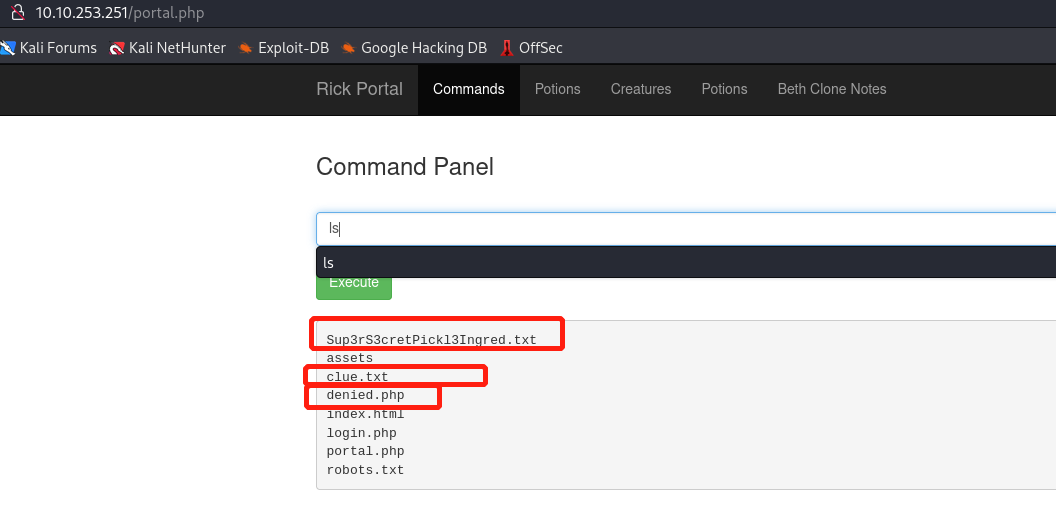Open the Kali NetHunter bookmark icon
Screen dimensions: 1056x524
click(118, 48)
